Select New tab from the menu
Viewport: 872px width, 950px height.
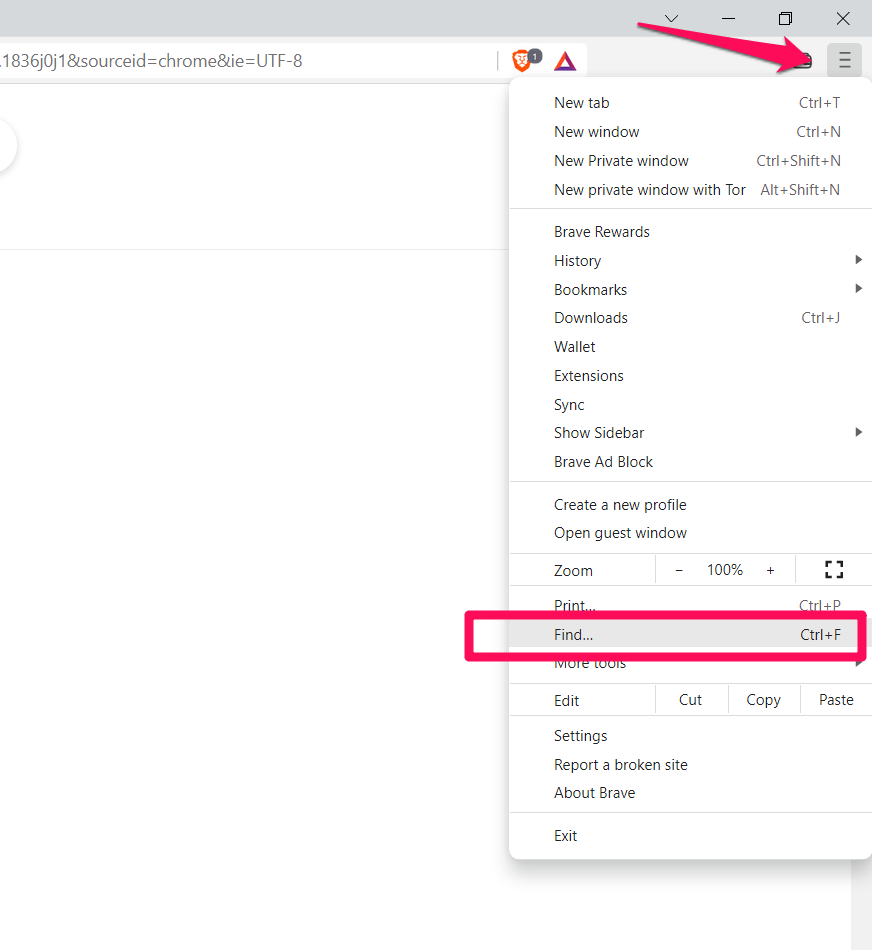click(691, 103)
